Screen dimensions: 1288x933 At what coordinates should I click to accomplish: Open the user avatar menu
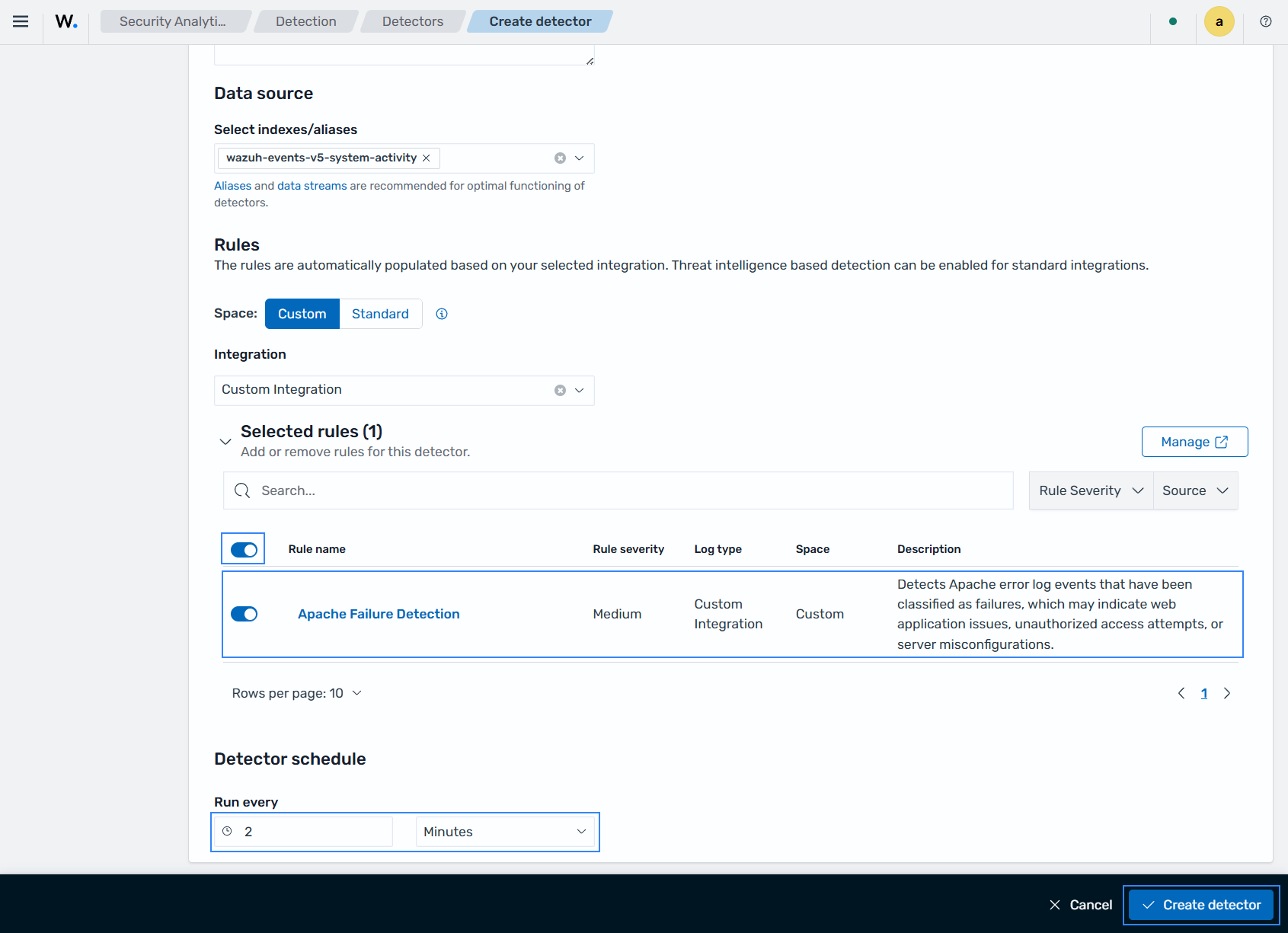tap(1219, 21)
